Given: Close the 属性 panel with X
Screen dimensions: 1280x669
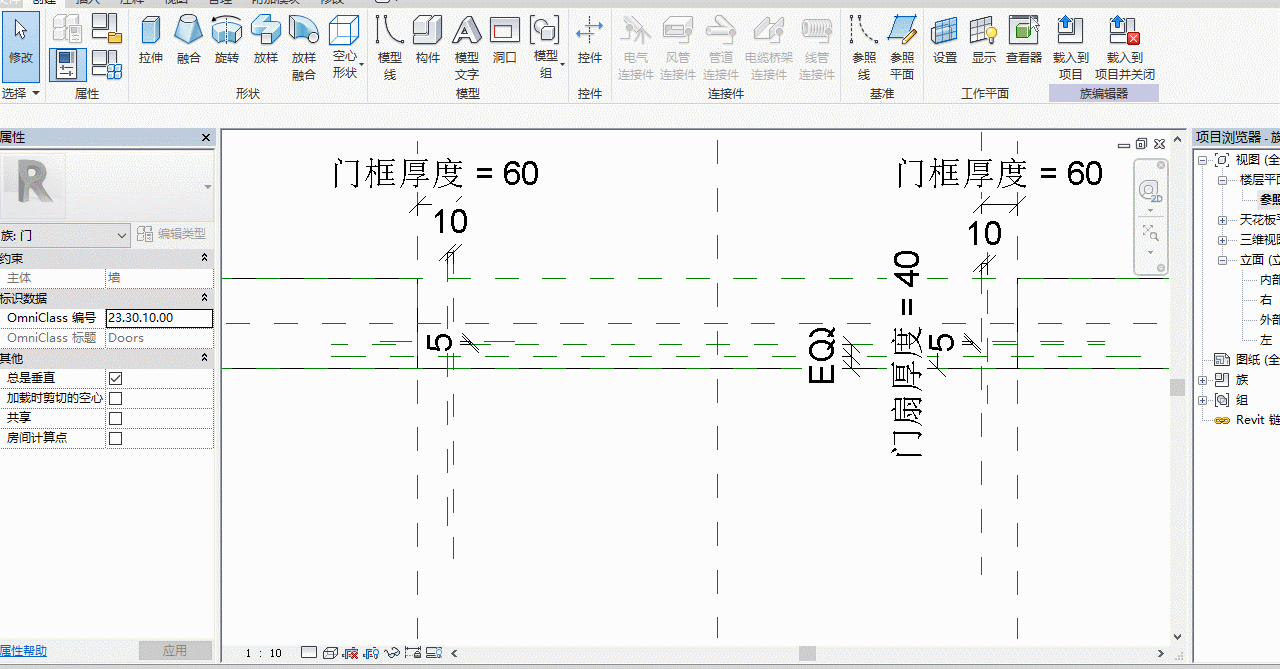Looking at the screenshot, I should pos(206,138).
